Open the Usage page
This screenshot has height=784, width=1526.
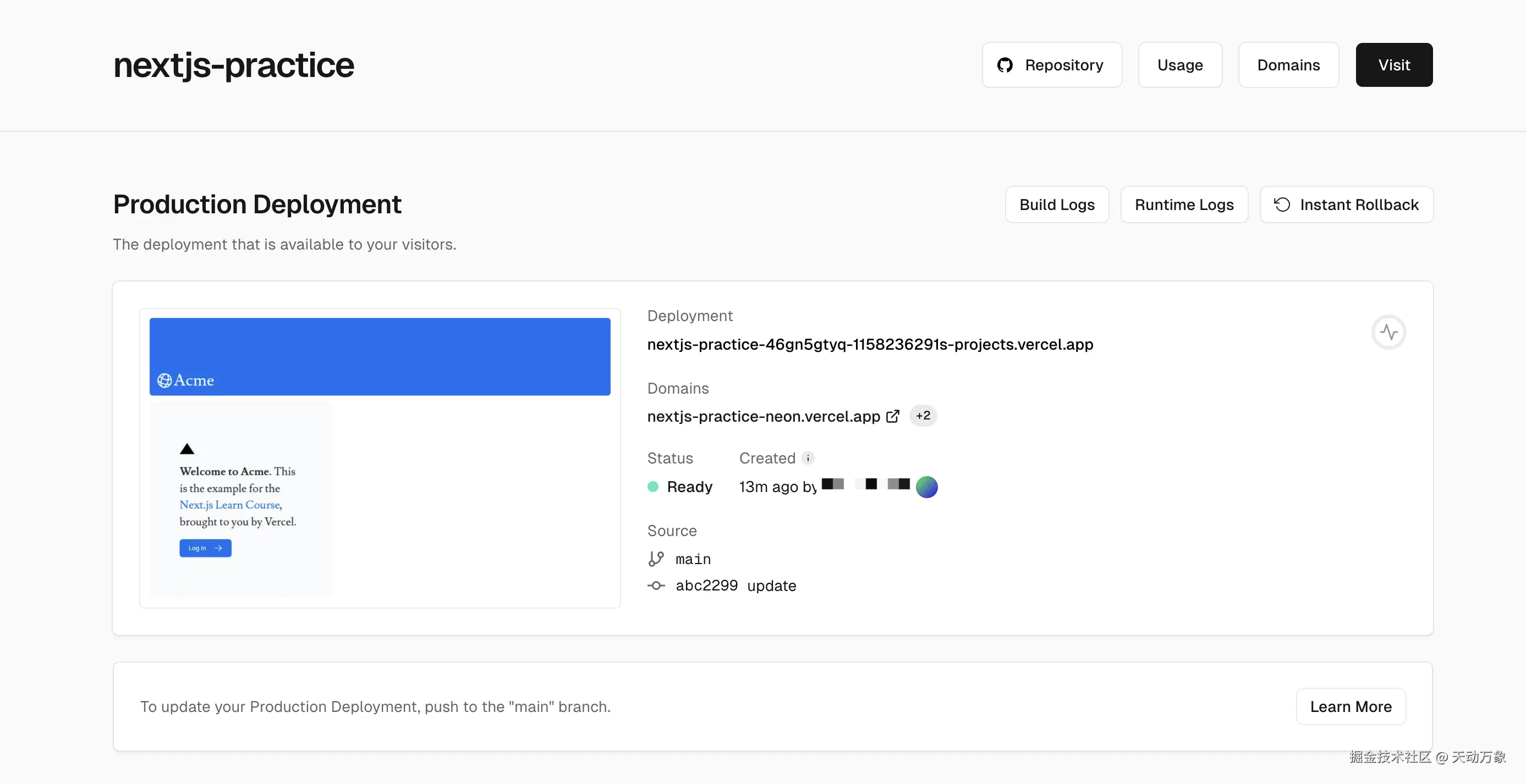[x=1179, y=65]
